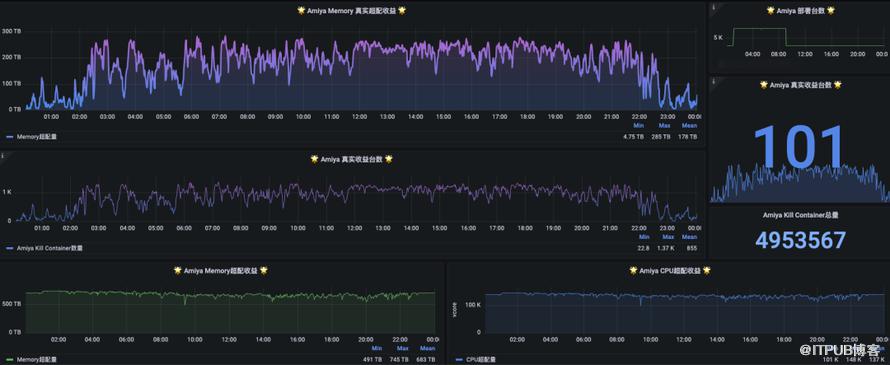Click the 745 TB max value
Image resolution: width=890 pixels, height=365 pixels.
(400, 359)
